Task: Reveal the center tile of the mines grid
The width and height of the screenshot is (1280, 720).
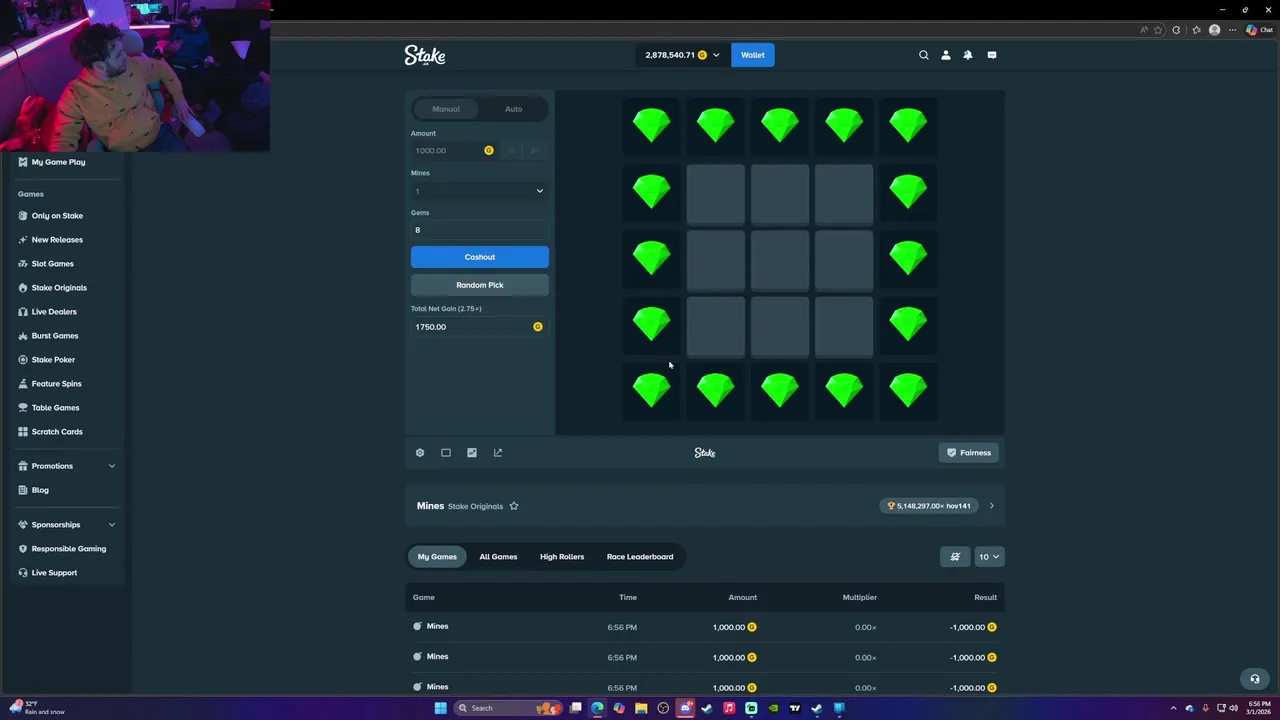Action: (780, 261)
